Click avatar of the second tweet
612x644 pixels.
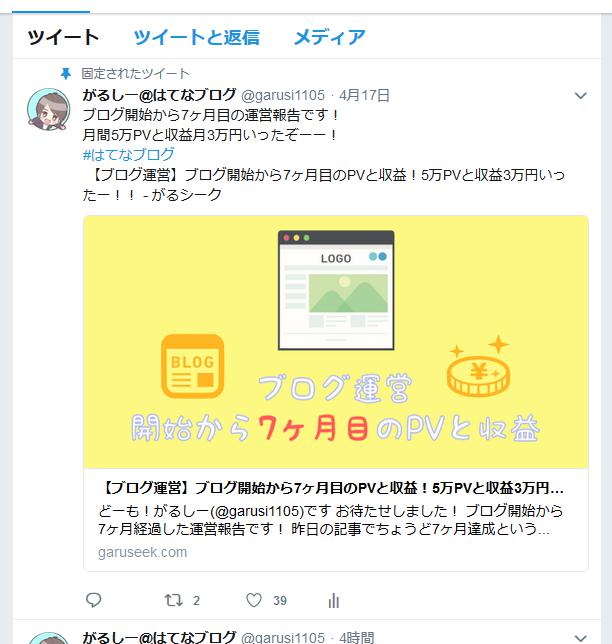[x=48, y=639]
